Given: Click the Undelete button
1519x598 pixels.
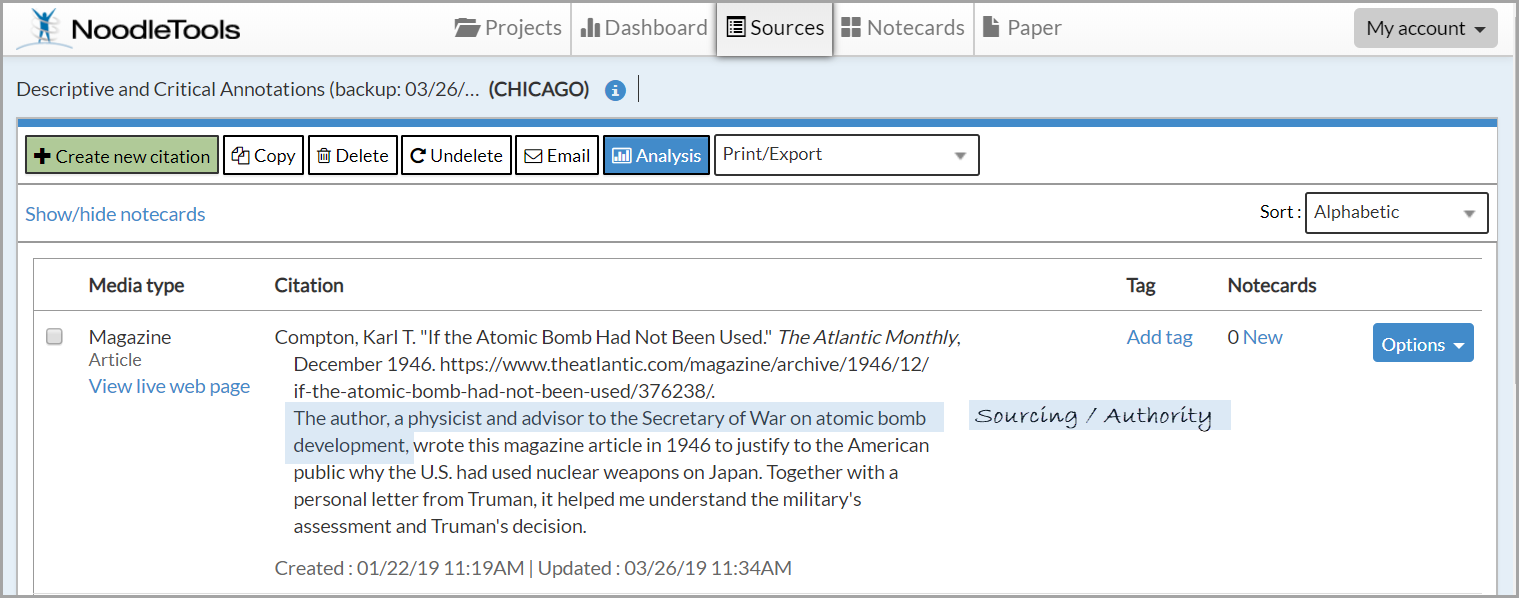Looking at the screenshot, I should click(x=456, y=156).
